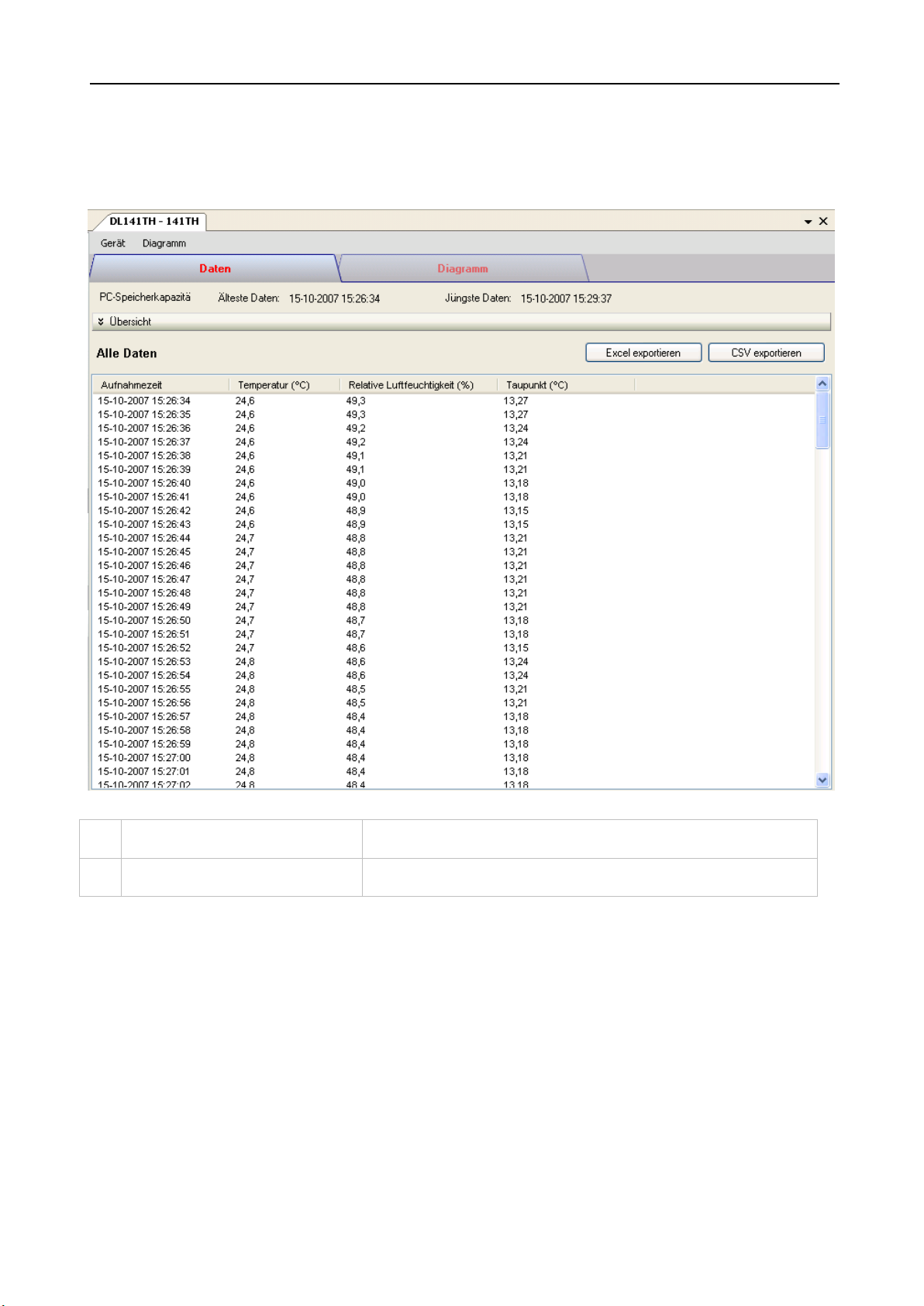Viewport: 924px width, 1306px height.
Task: Click the vertical scrollbar thumb
Action: 822,420
